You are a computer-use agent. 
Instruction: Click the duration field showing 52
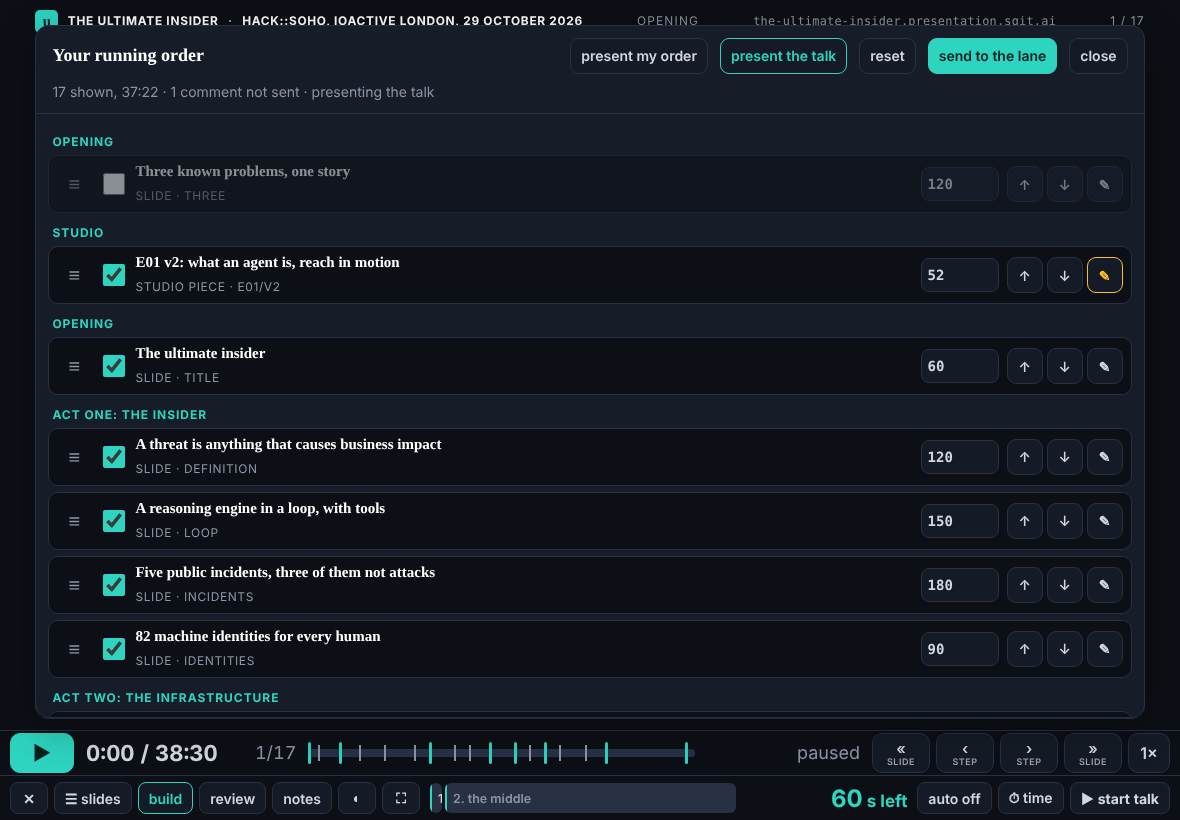coord(960,275)
